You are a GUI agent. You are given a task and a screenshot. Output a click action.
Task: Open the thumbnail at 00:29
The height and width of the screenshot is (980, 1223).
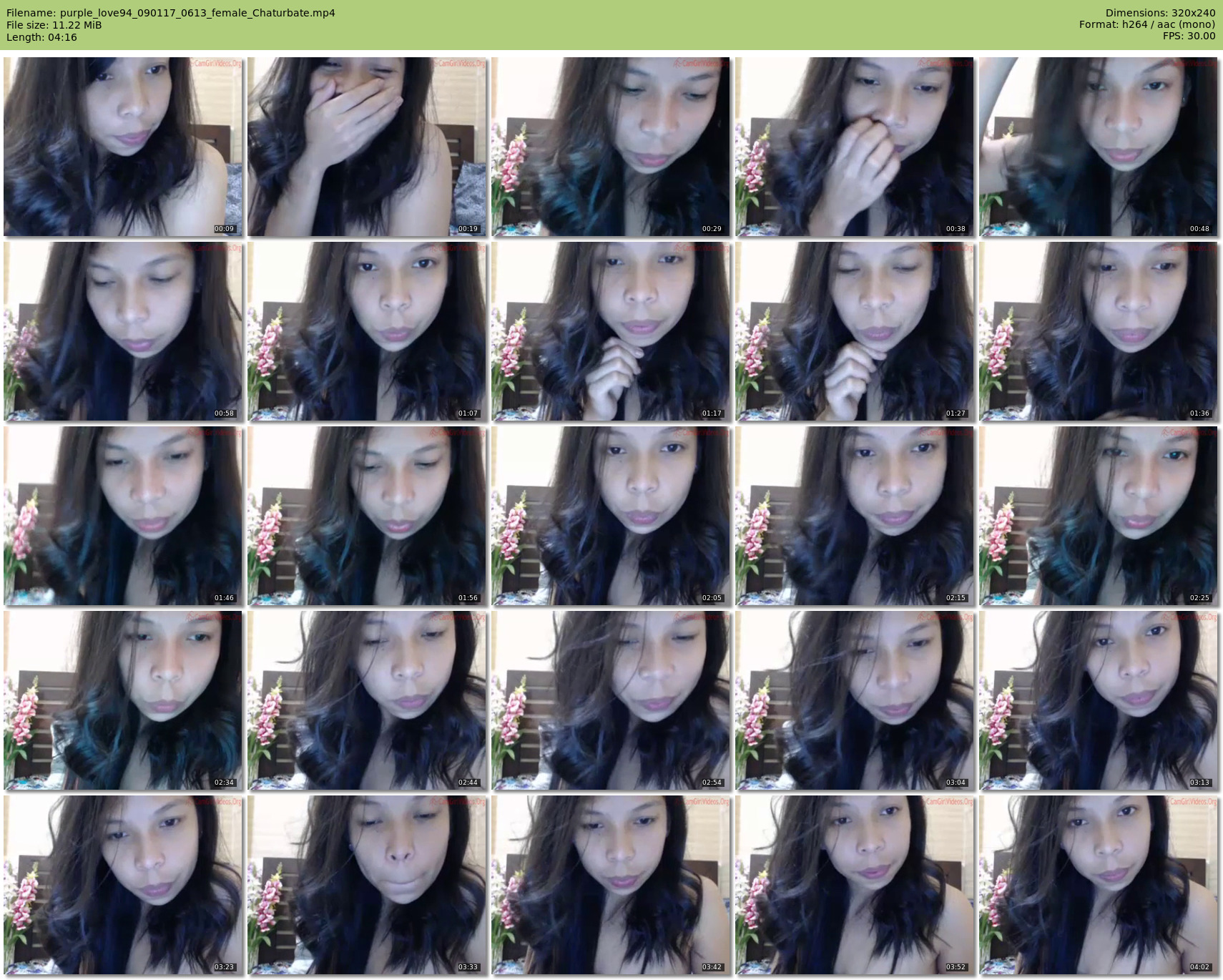(x=611, y=147)
